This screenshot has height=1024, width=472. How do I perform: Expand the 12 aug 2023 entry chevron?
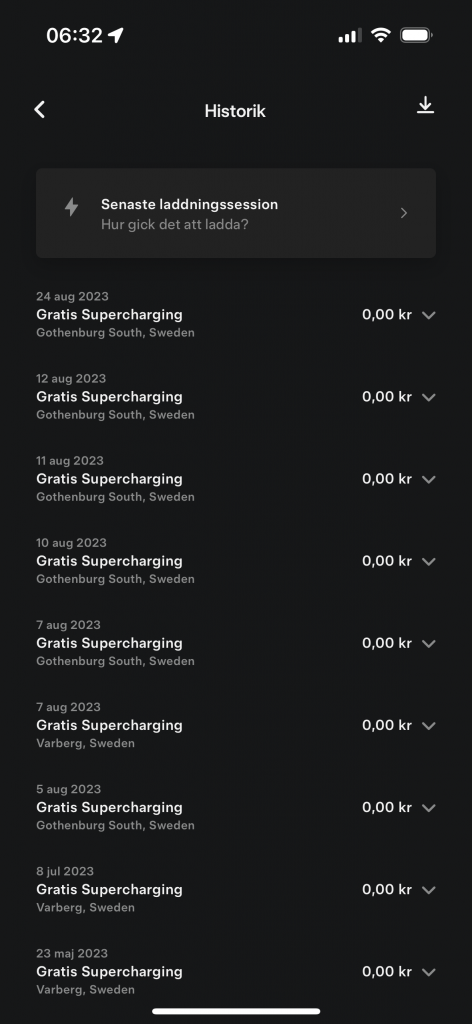(x=429, y=398)
